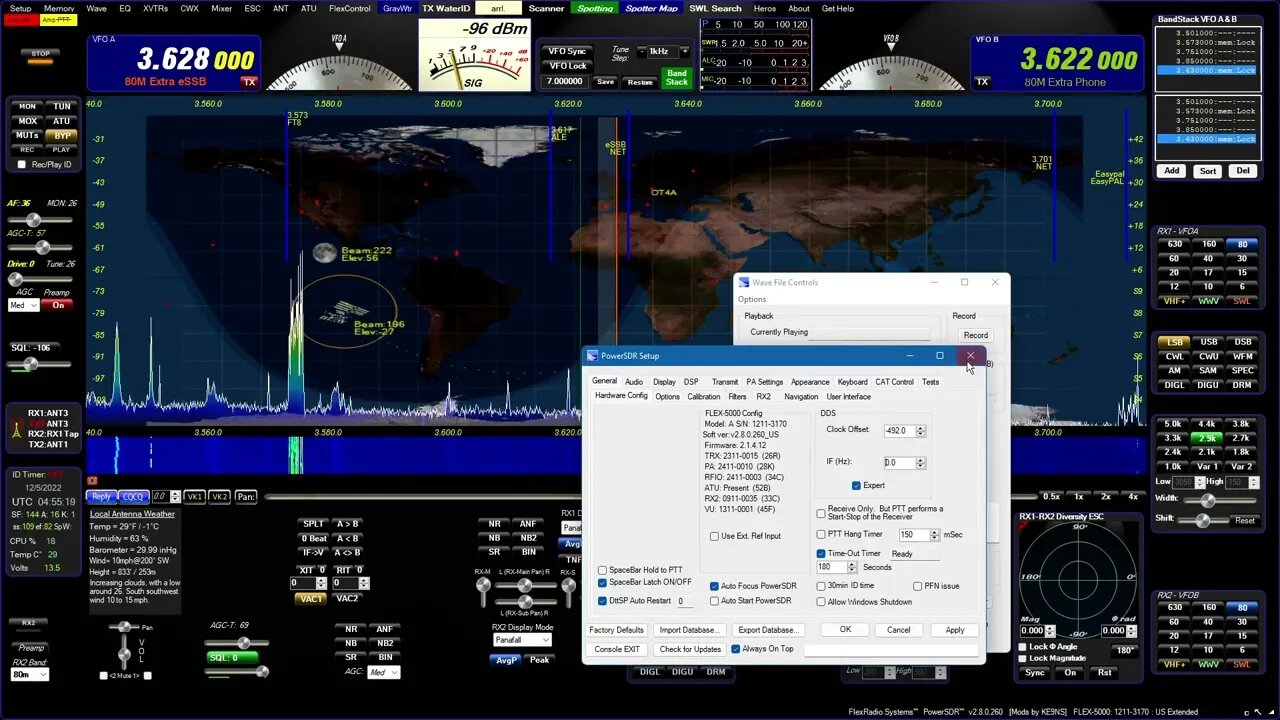Click the Clock Offset stepper arrows
Screen dimensions: 1280x720
pyautogui.click(x=920, y=431)
